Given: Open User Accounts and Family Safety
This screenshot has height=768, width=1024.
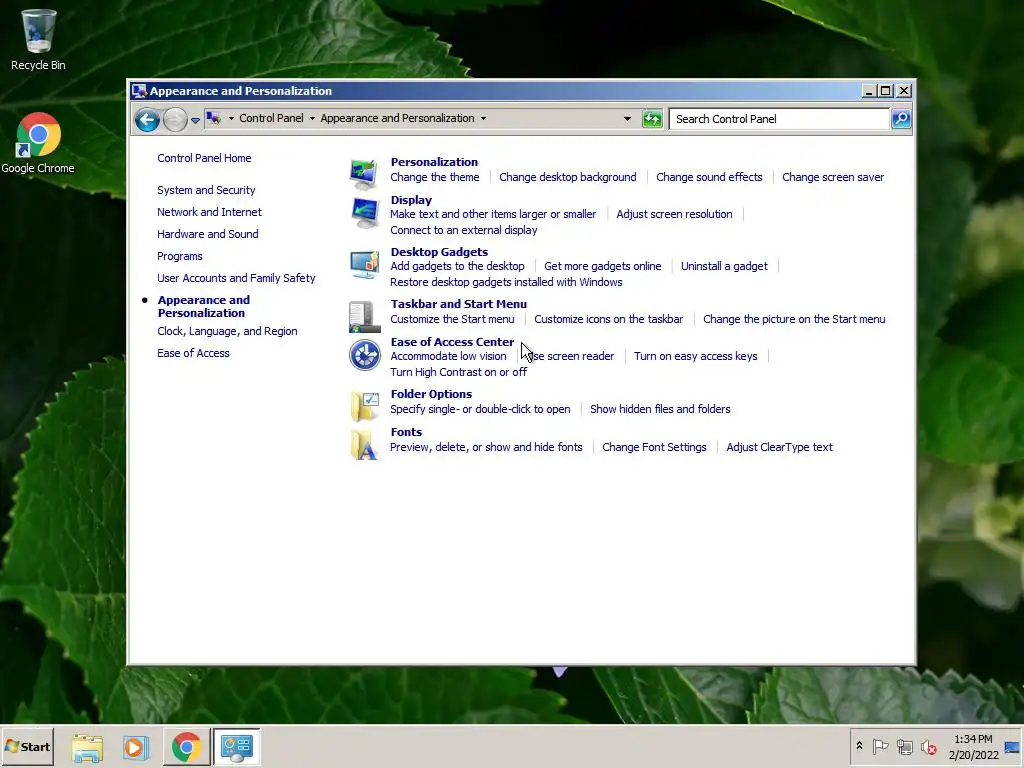Looking at the screenshot, I should coord(236,278).
